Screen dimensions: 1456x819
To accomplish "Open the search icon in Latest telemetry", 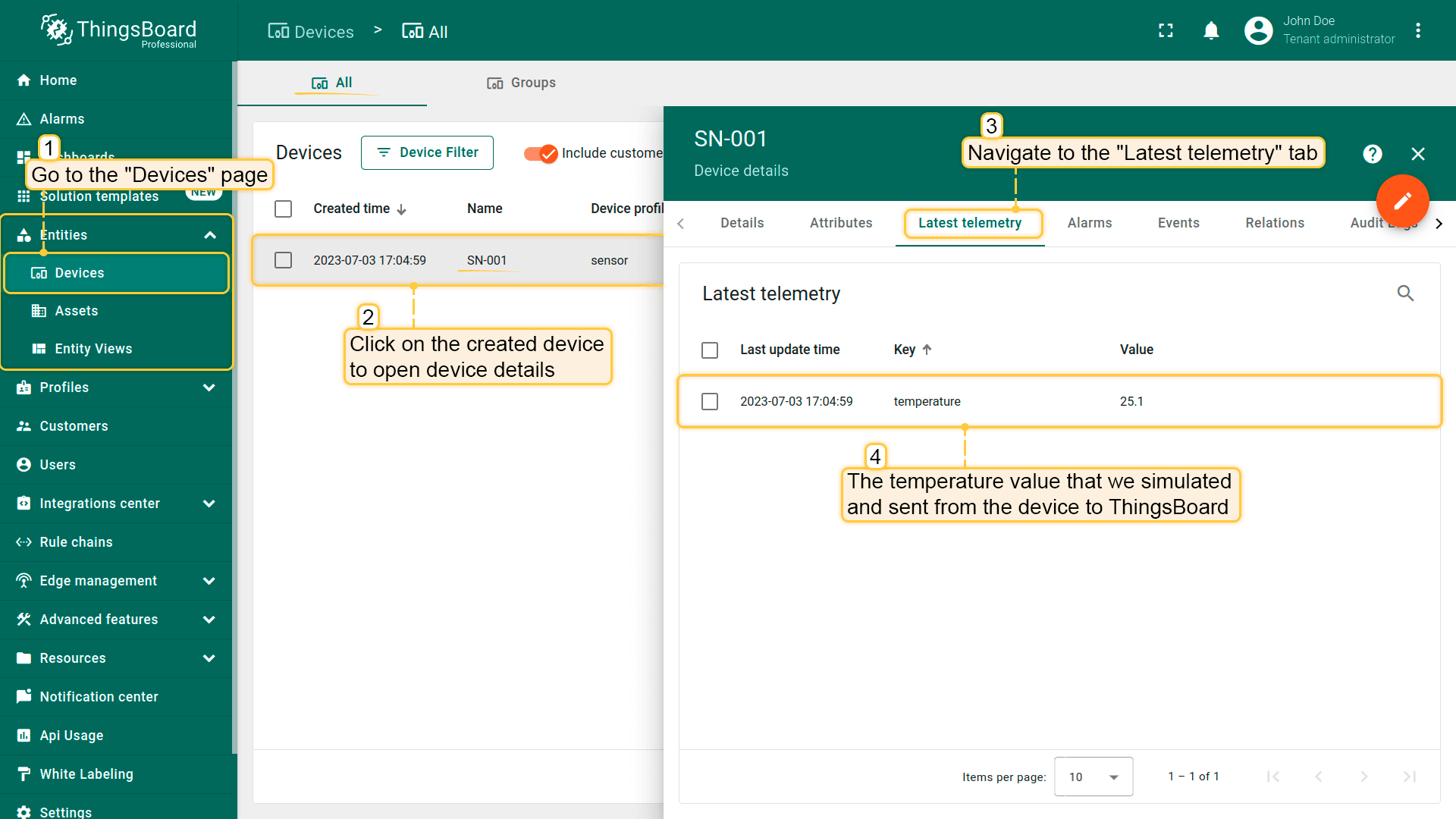I will tap(1406, 293).
